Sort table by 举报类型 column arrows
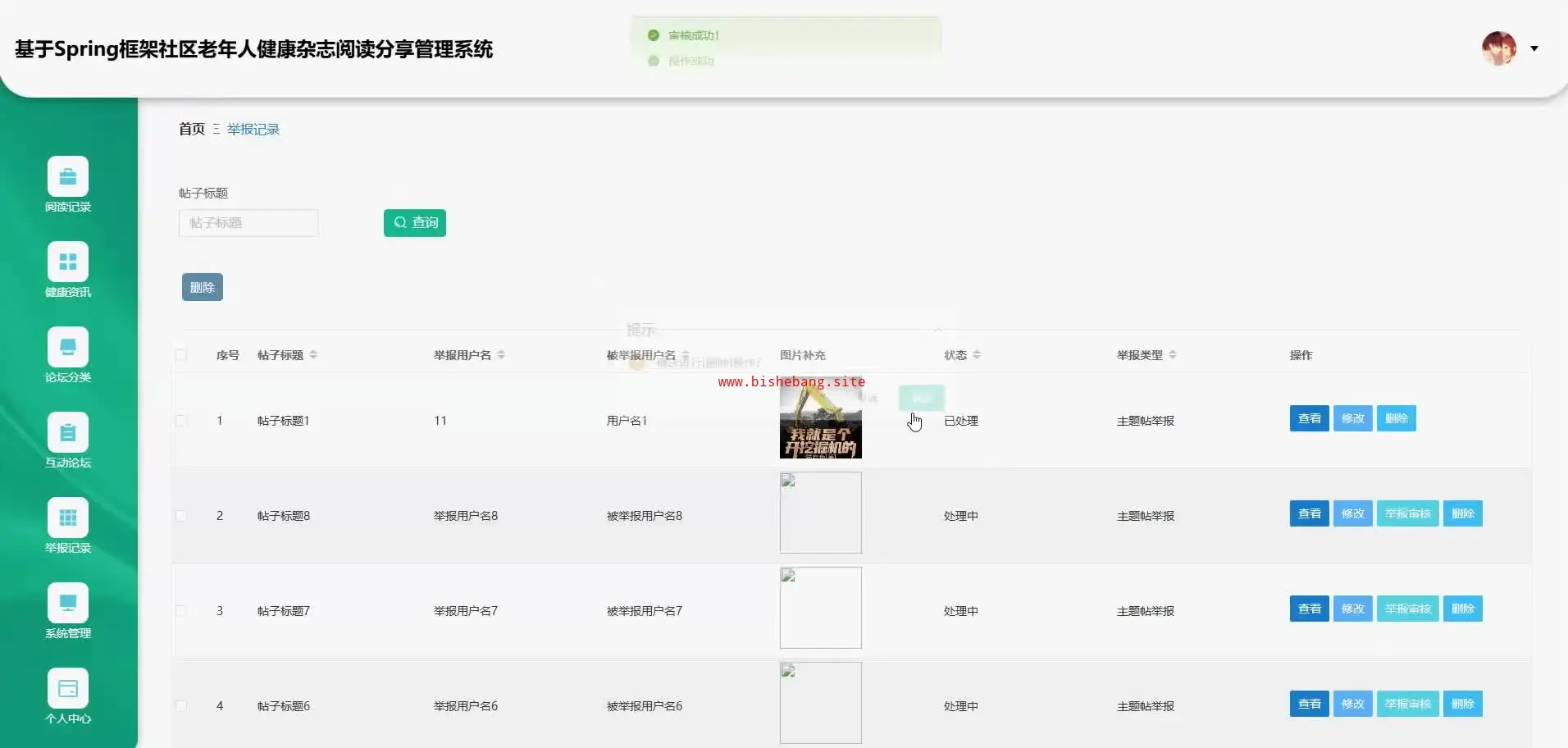 pyautogui.click(x=1173, y=355)
